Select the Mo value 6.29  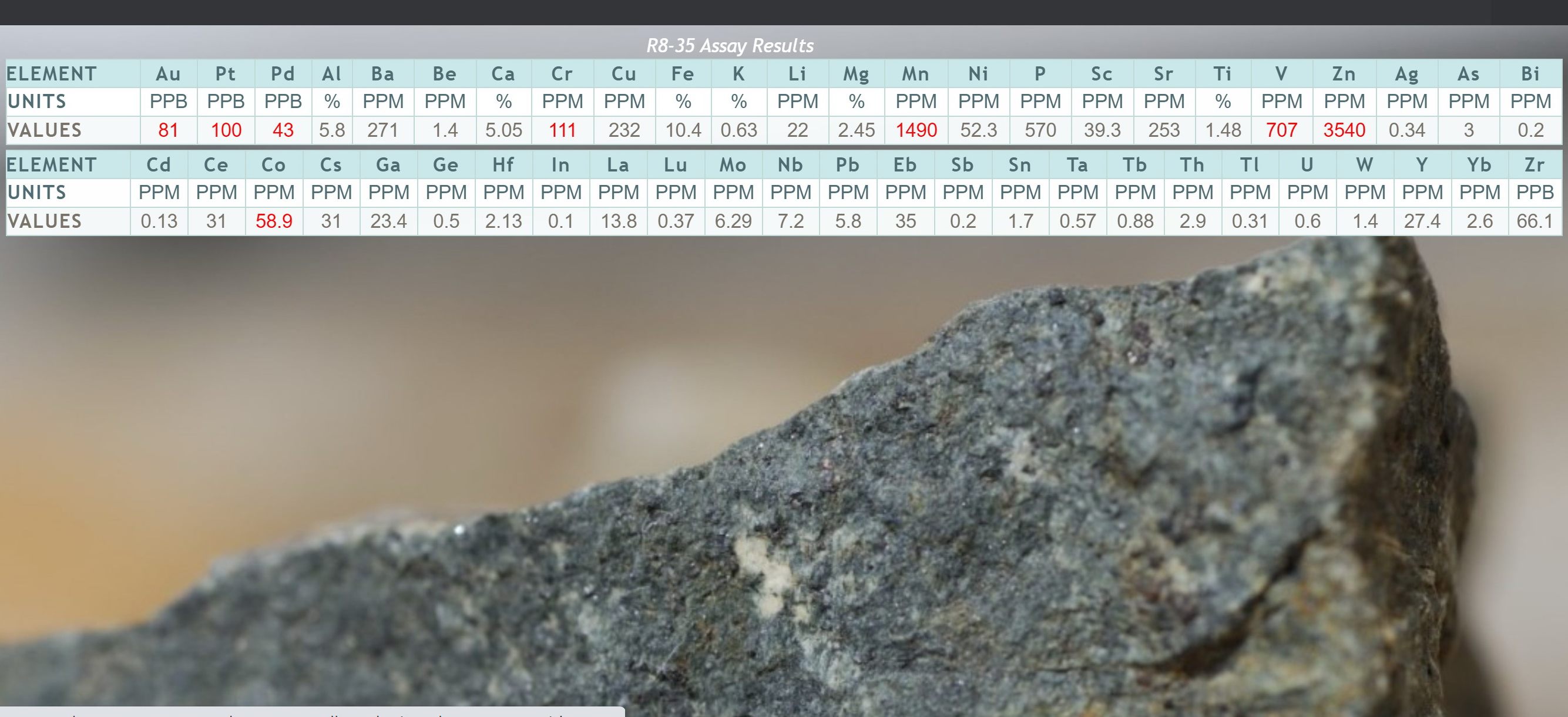tap(733, 221)
